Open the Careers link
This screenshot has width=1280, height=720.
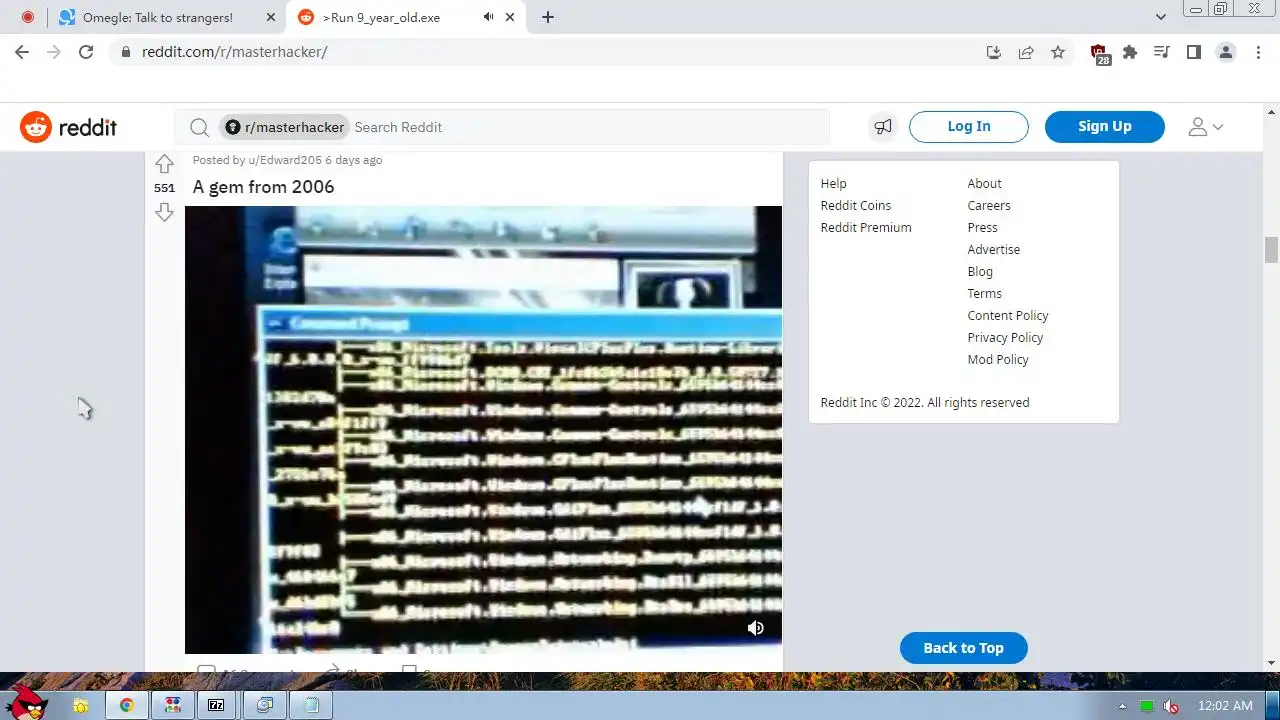989,205
